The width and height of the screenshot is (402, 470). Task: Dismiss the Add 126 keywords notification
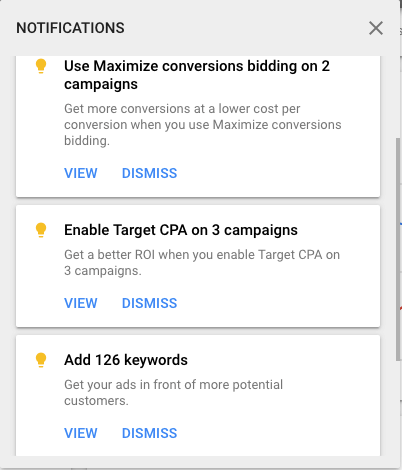[x=149, y=433]
